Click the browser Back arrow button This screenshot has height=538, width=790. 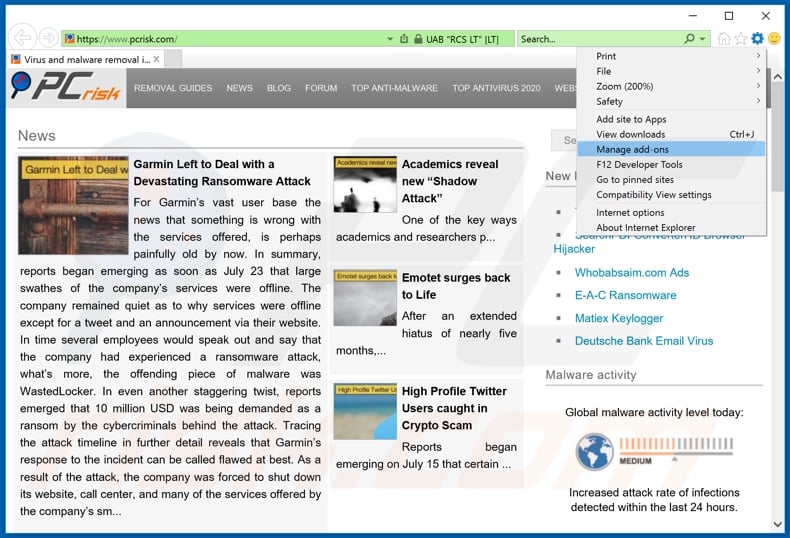click(21, 39)
